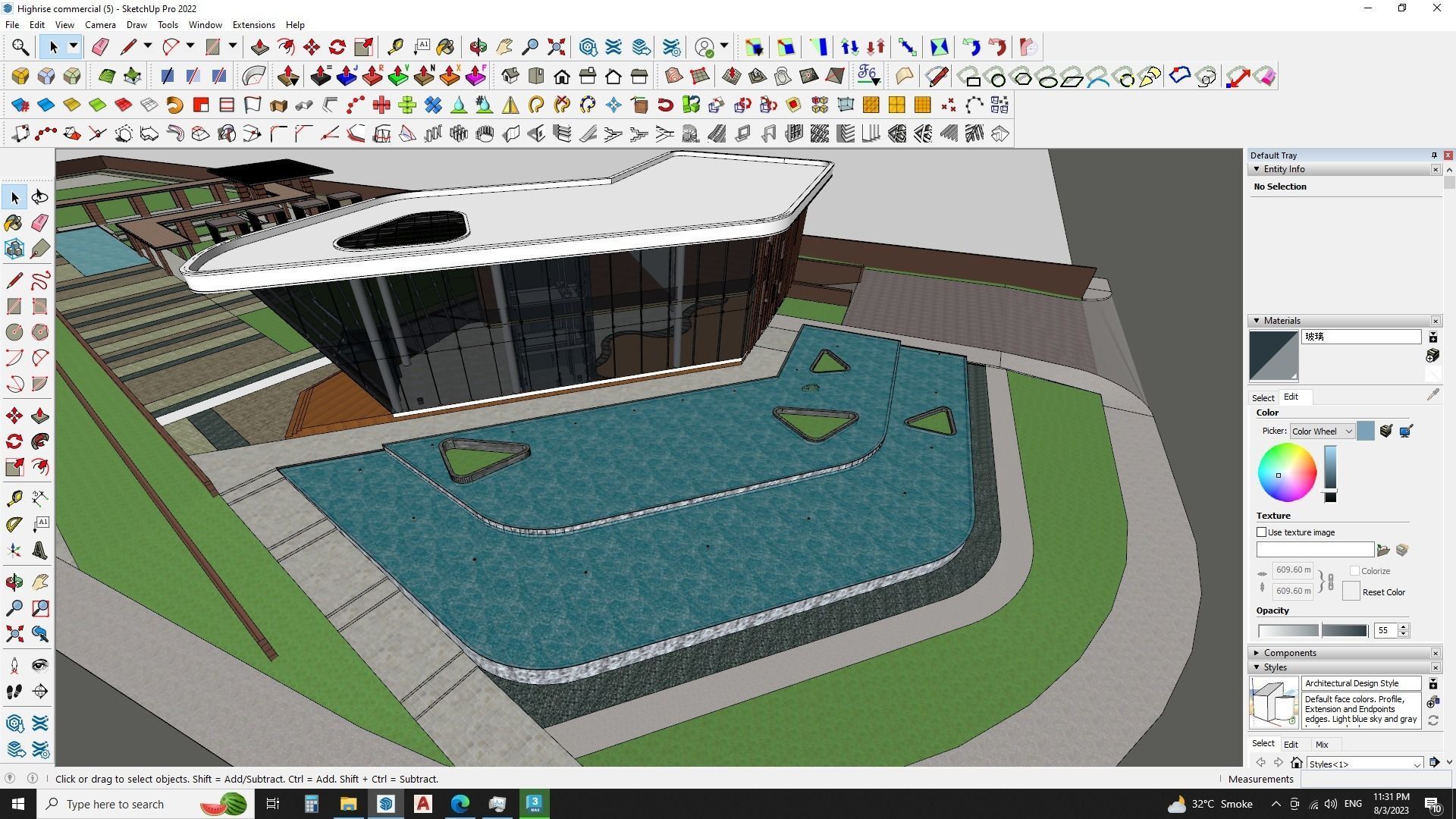Select the Orbit tool
1456x819 pixels.
pyautogui.click(x=14, y=582)
